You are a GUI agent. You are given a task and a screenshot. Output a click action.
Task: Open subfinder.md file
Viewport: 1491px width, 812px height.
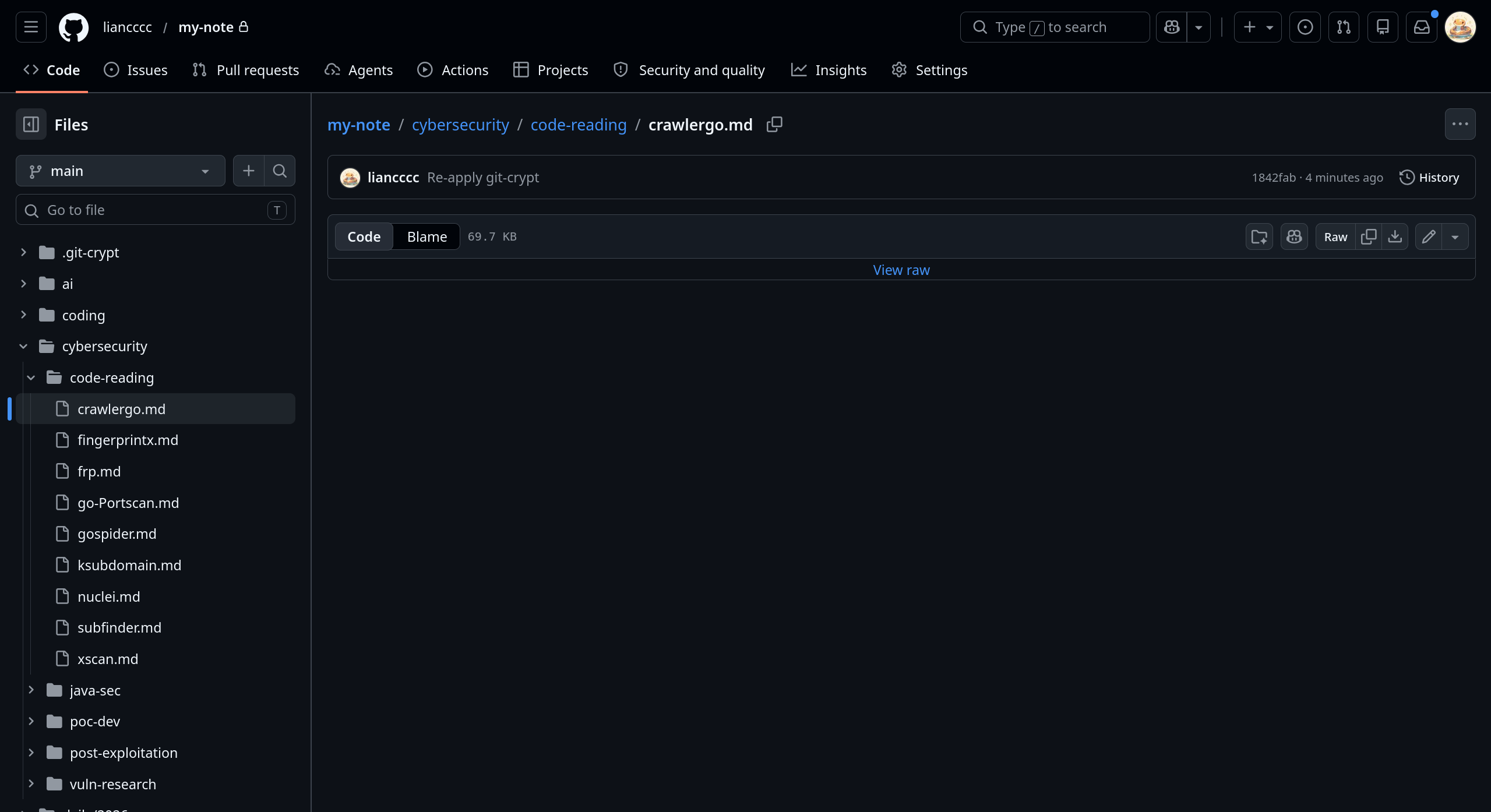[x=156, y=627]
